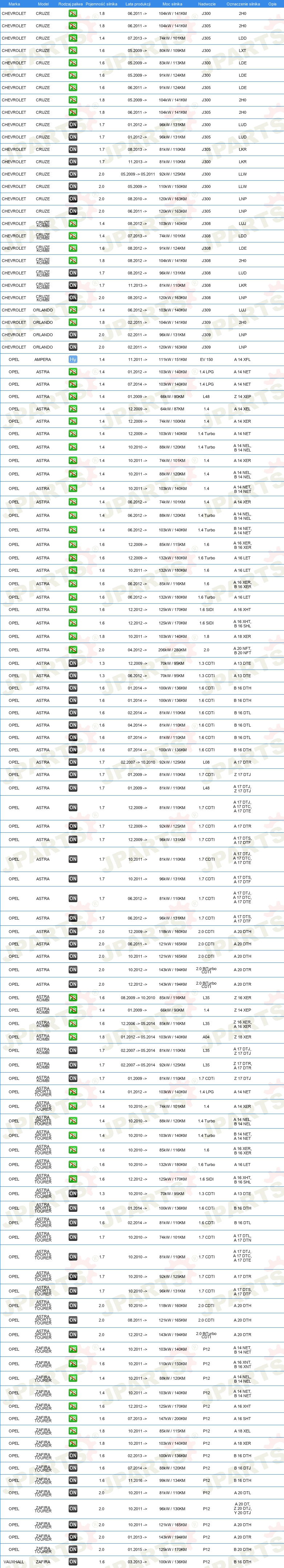The height and width of the screenshot is (1568, 284).
Task: Sort by the Marka column header
Action: pos(14,4)
